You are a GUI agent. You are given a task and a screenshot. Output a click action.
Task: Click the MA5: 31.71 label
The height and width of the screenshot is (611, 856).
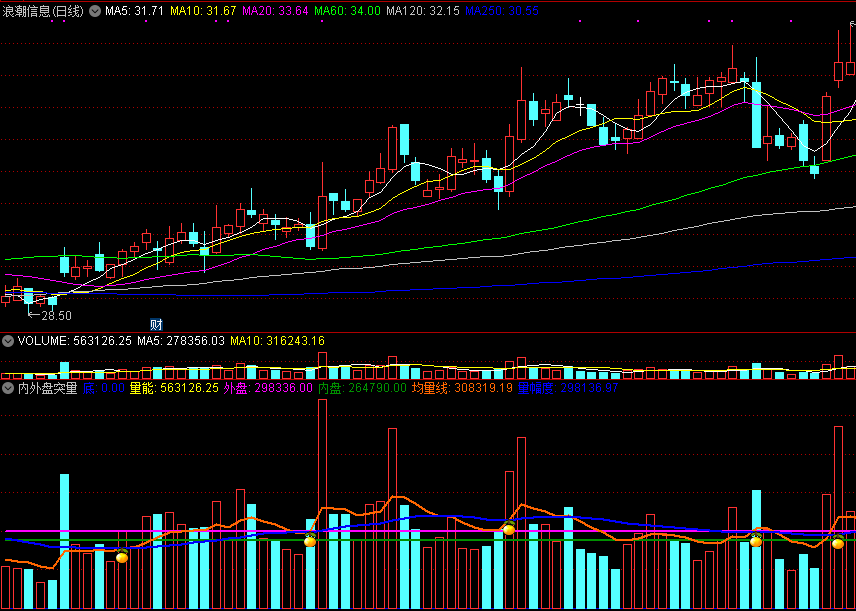(135, 11)
